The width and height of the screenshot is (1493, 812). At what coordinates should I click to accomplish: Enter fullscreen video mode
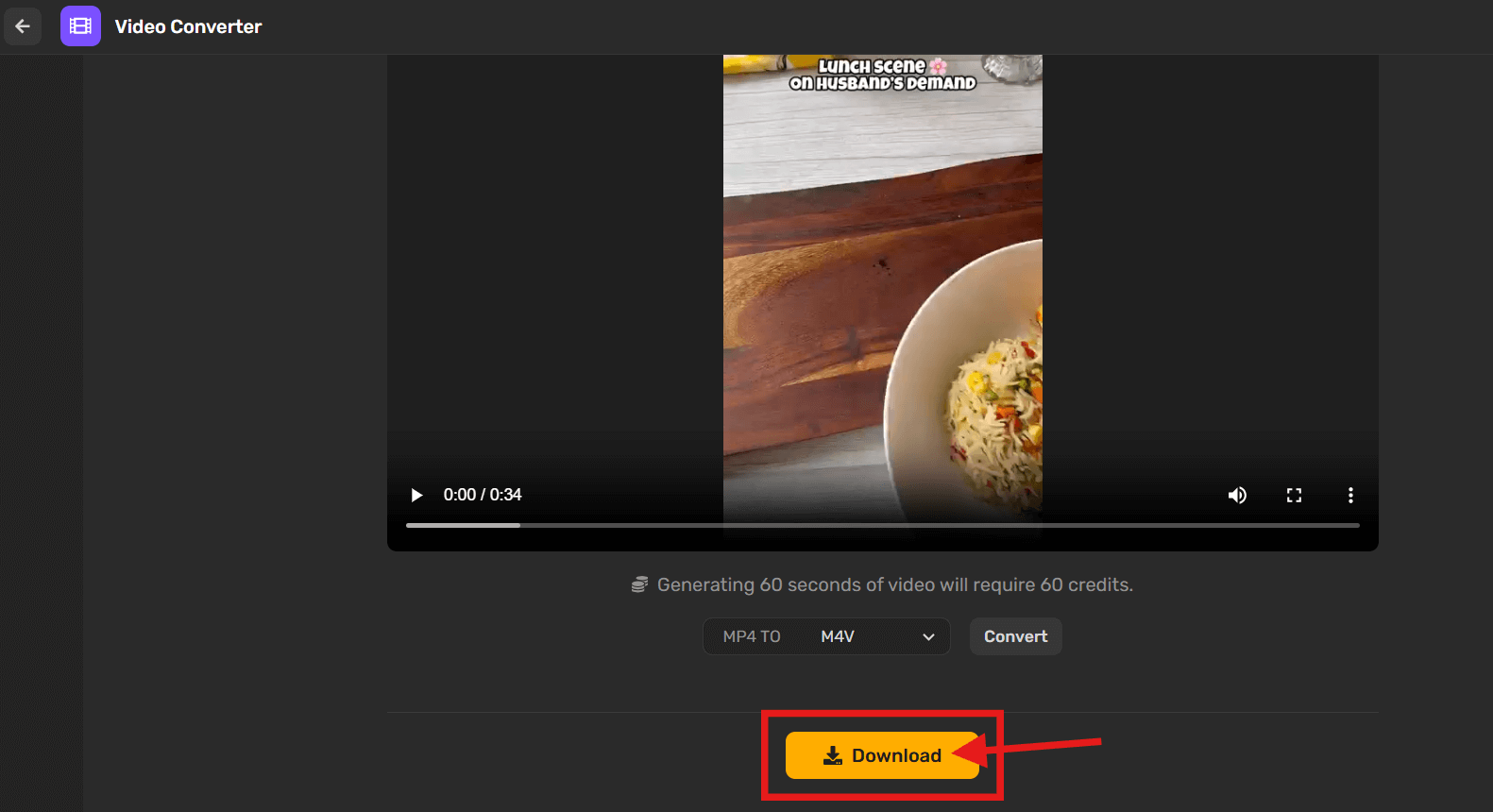[x=1294, y=495]
